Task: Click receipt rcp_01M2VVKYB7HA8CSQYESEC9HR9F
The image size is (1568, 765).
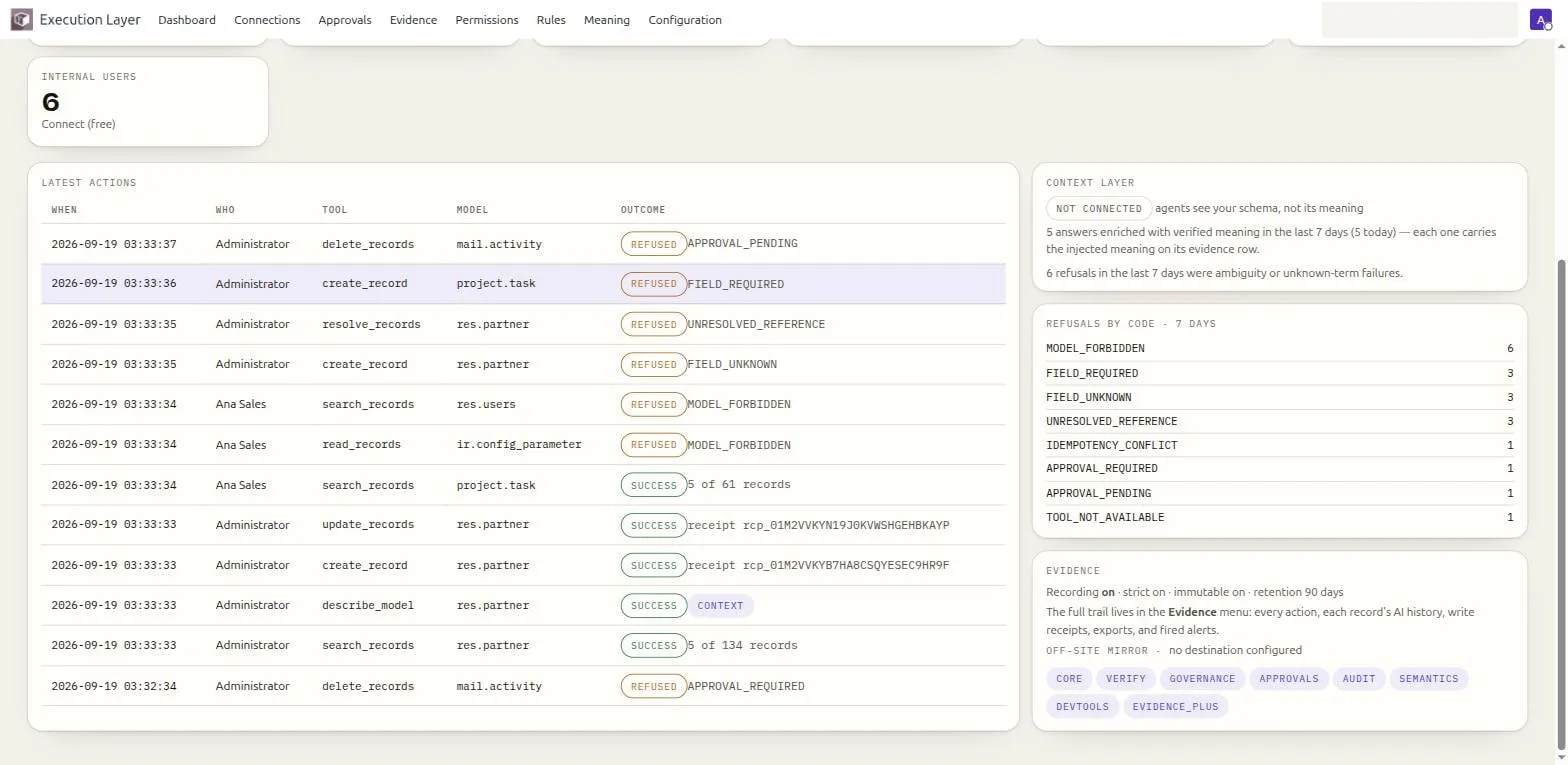Action: (x=818, y=566)
